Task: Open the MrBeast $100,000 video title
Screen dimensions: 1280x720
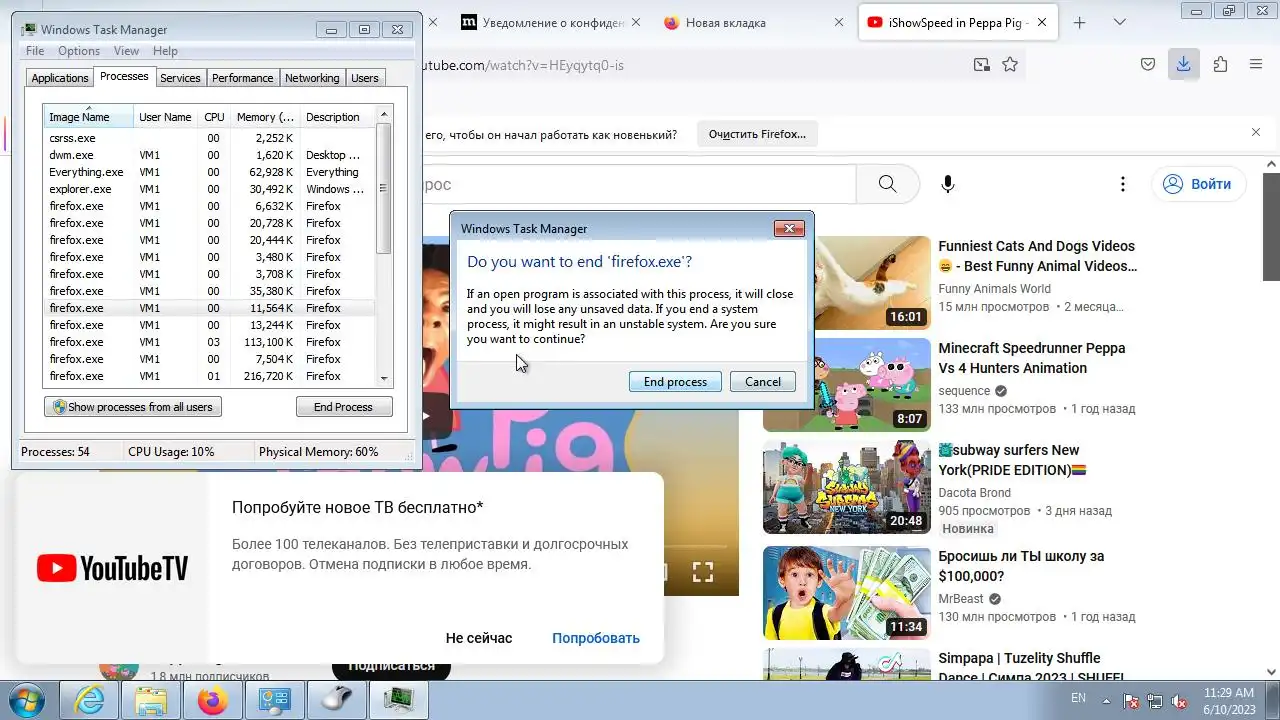Action: point(1021,566)
